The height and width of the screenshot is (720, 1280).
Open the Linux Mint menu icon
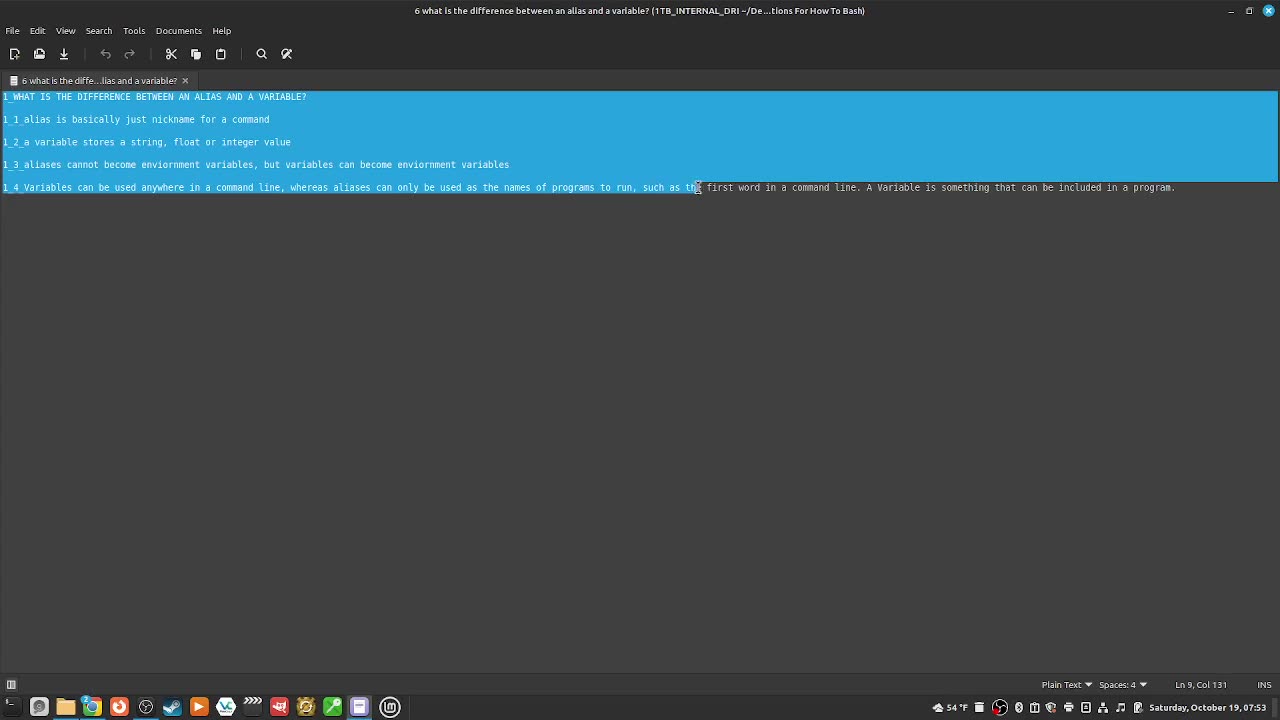(390, 707)
